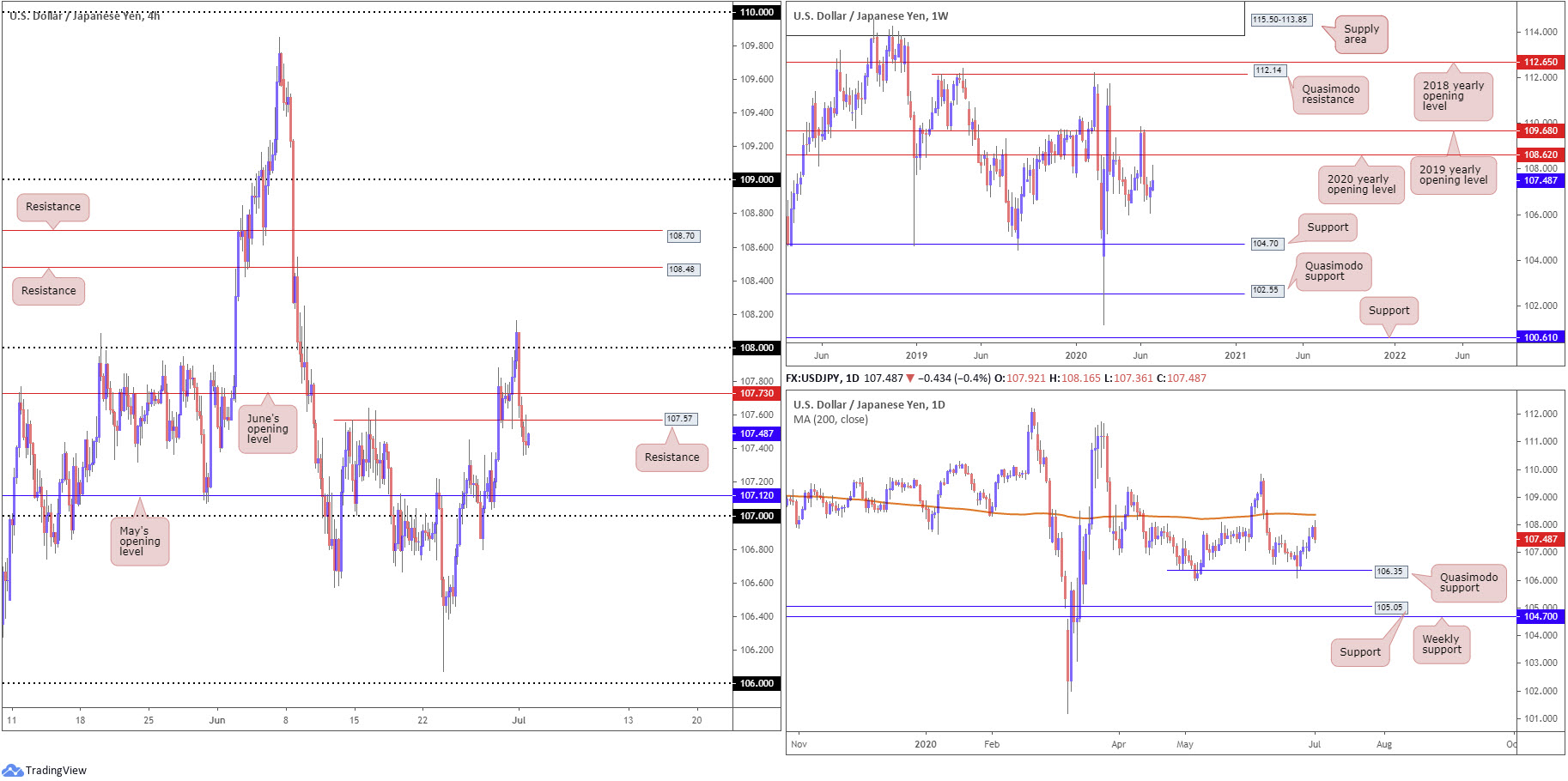Select the 105.05 price label
The height and width of the screenshot is (781, 1568).
[x=1389, y=608]
